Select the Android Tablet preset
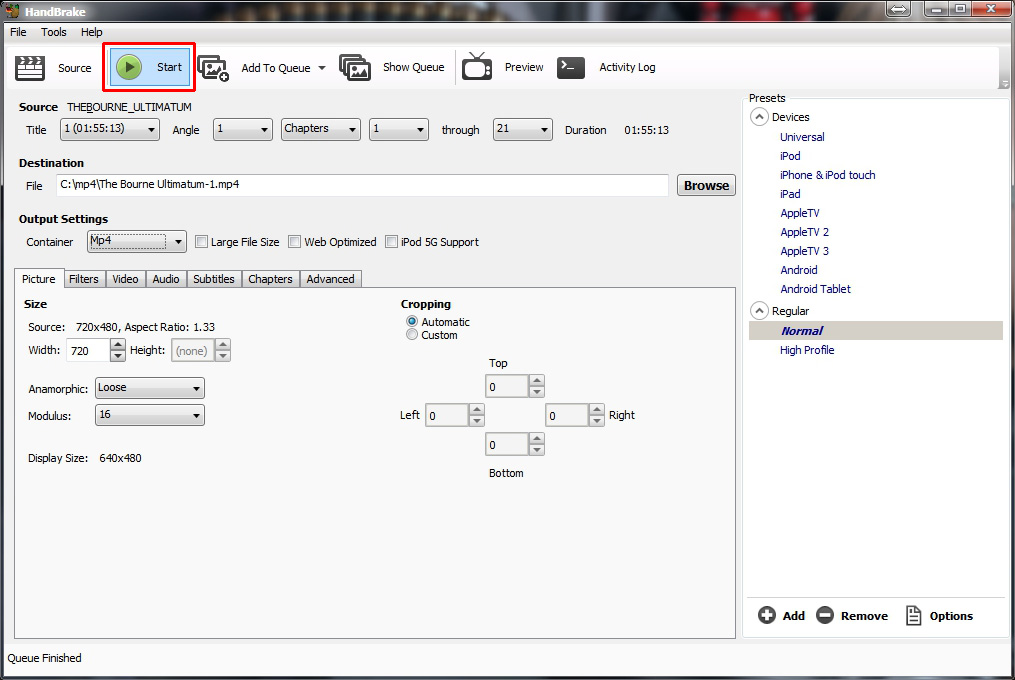The height and width of the screenshot is (680, 1015). (816, 289)
